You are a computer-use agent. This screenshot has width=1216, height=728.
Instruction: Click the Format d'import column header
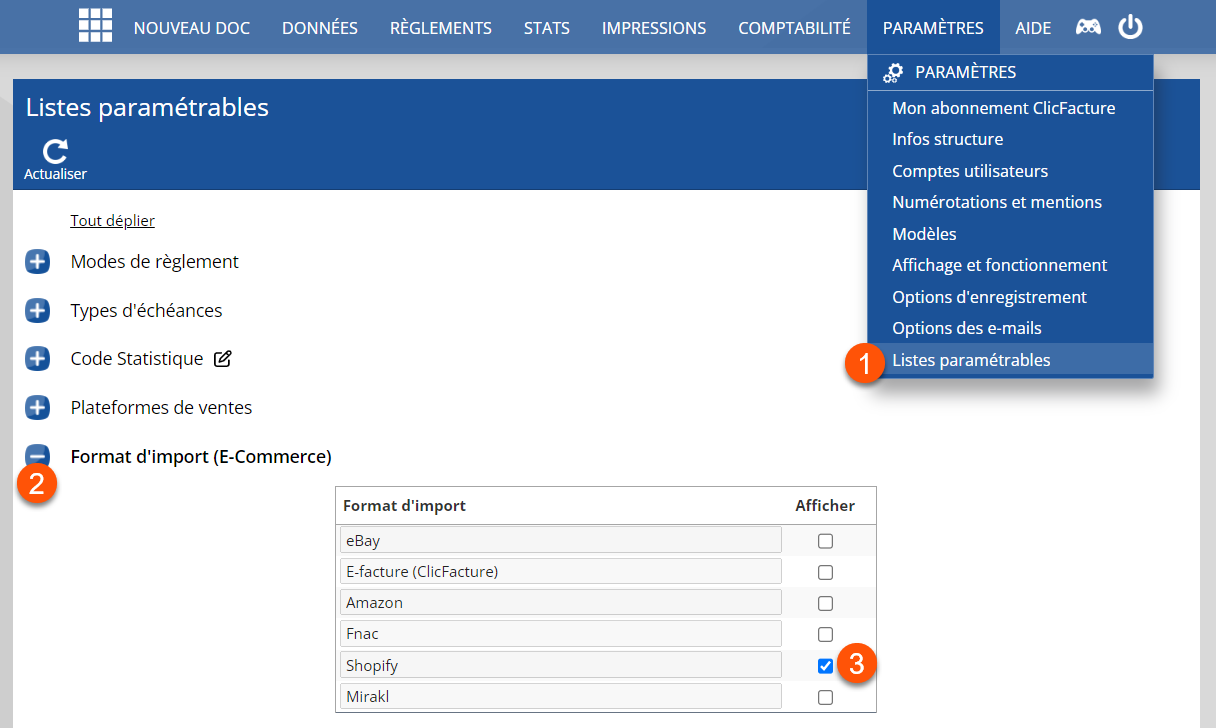404,506
